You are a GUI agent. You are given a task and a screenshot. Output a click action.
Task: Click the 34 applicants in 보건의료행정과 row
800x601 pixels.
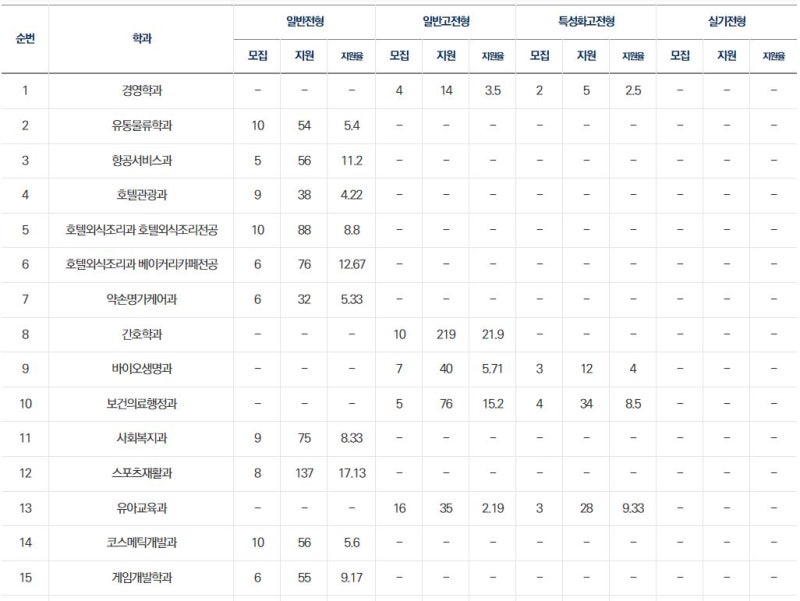pyautogui.click(x=586, y=404)
